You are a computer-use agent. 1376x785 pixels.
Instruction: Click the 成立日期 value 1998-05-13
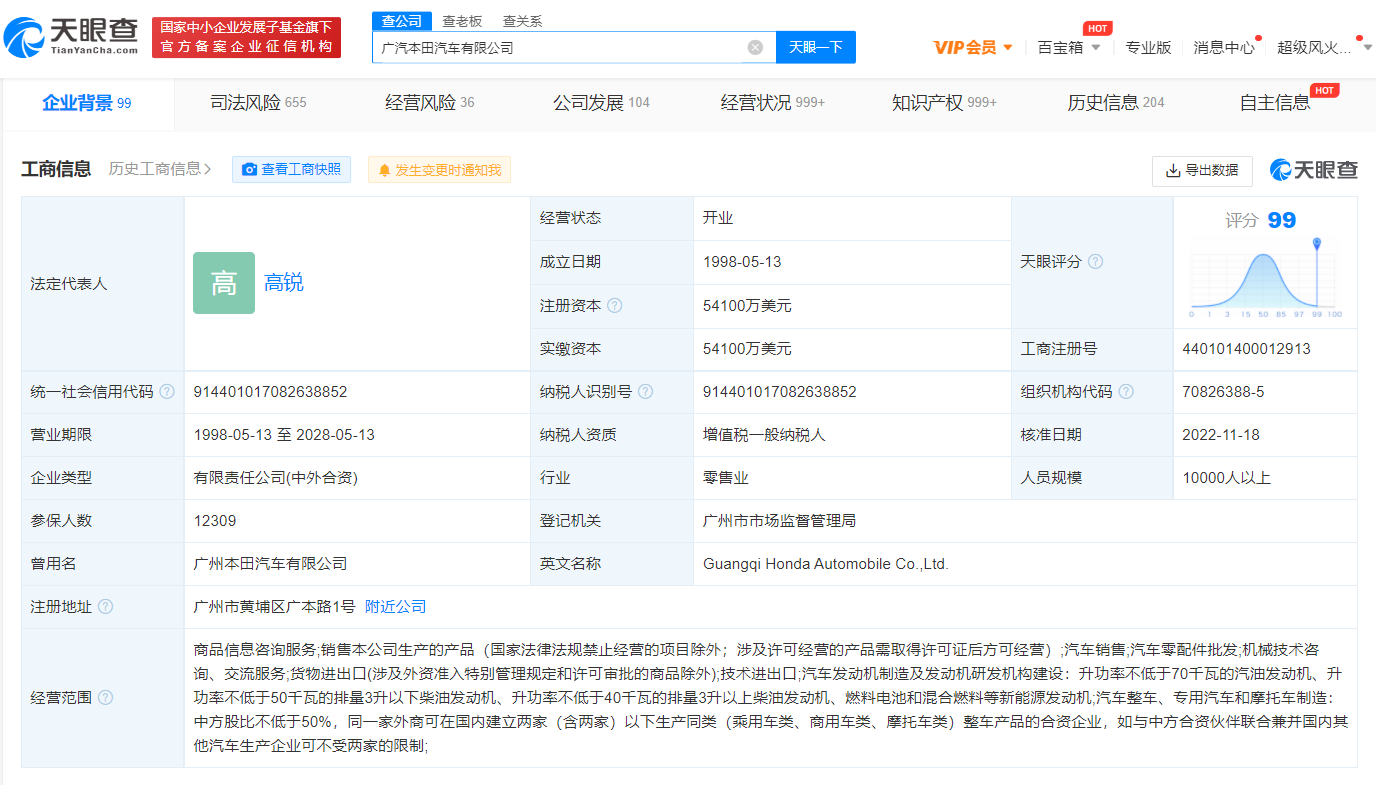(742, 262)
